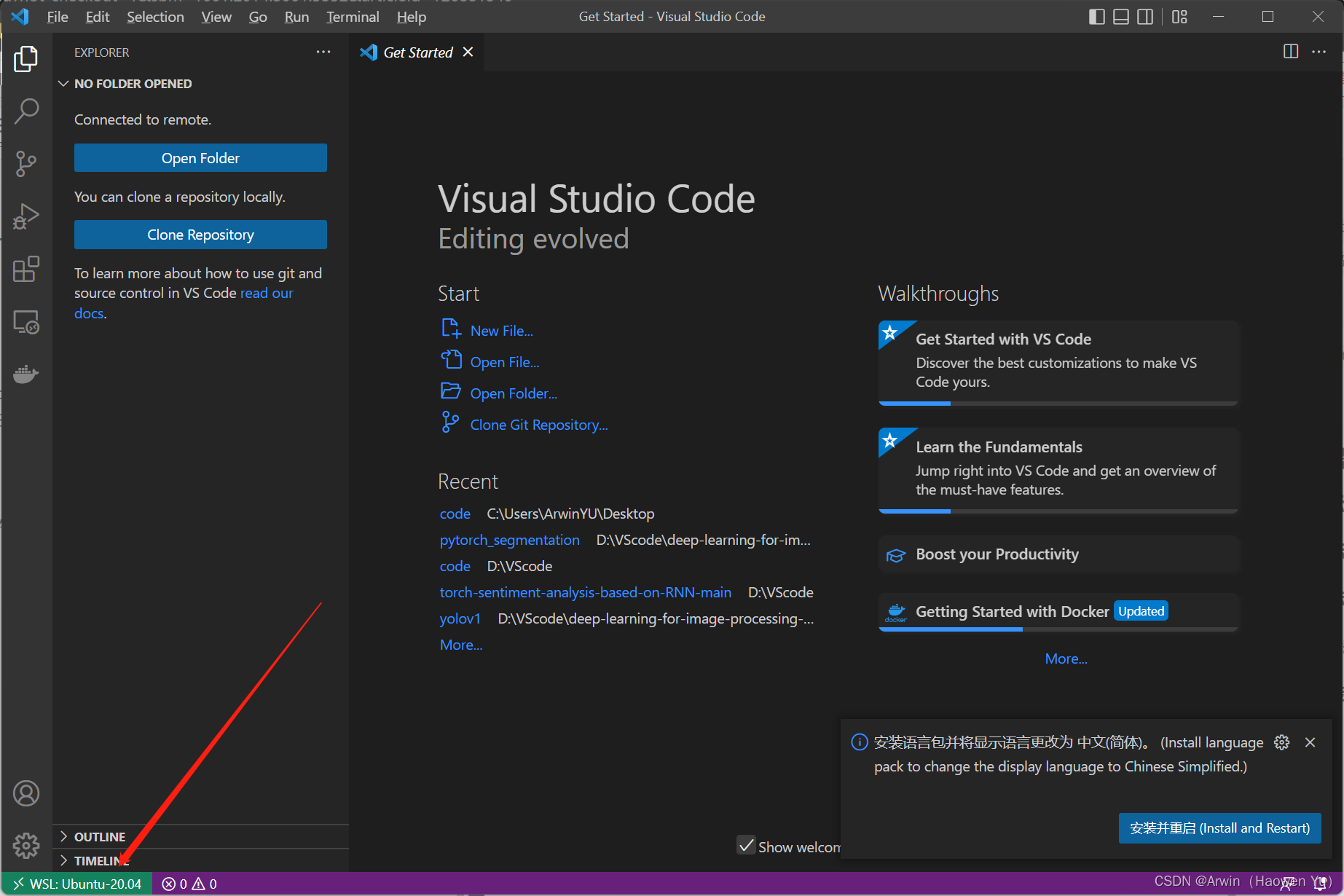Click Clone Git Repository icon under Start
The image size is (1344, 896).
[451, 423]
